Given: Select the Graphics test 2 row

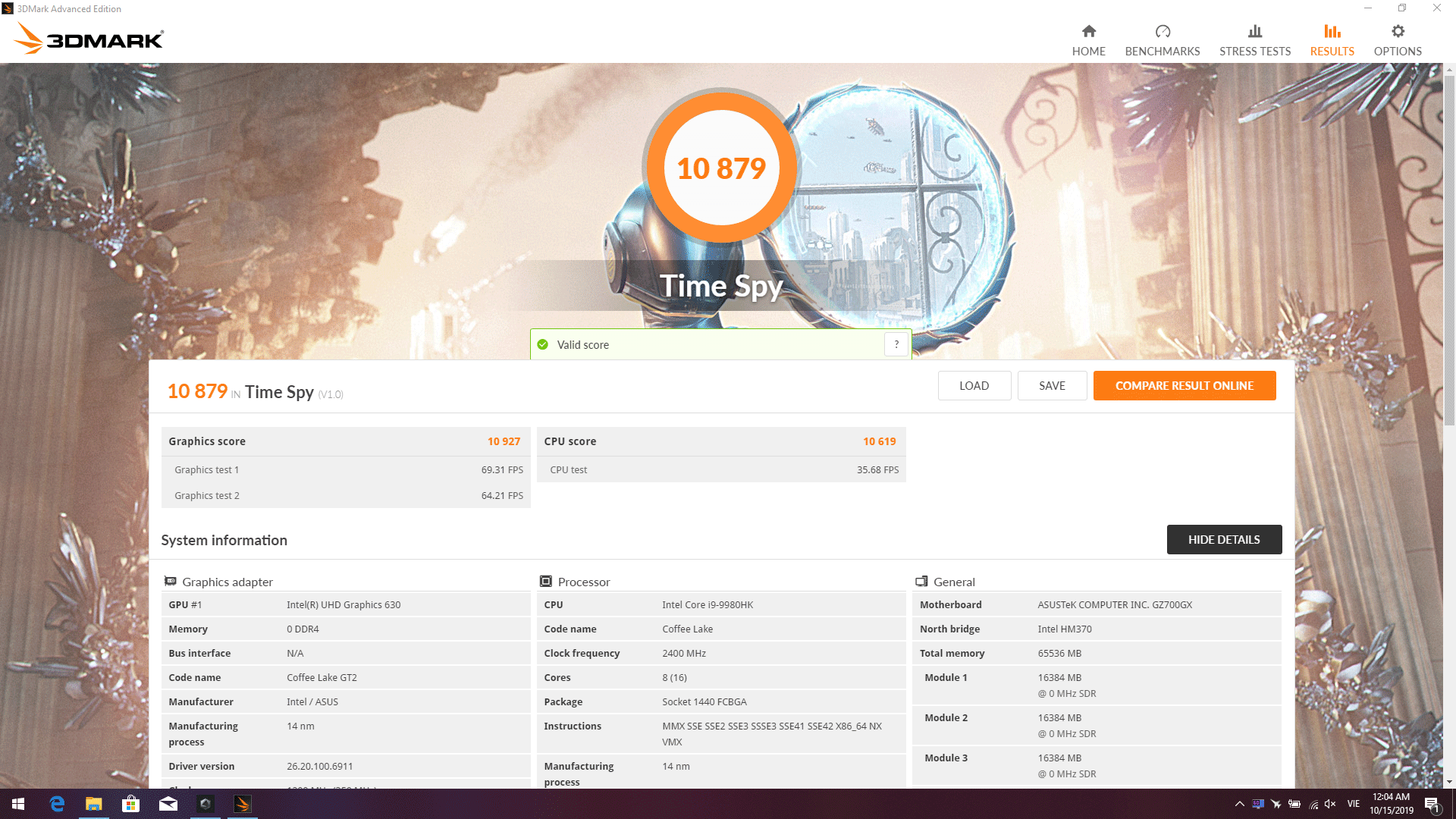Looking at the screenshot, I should pos(346,495).
